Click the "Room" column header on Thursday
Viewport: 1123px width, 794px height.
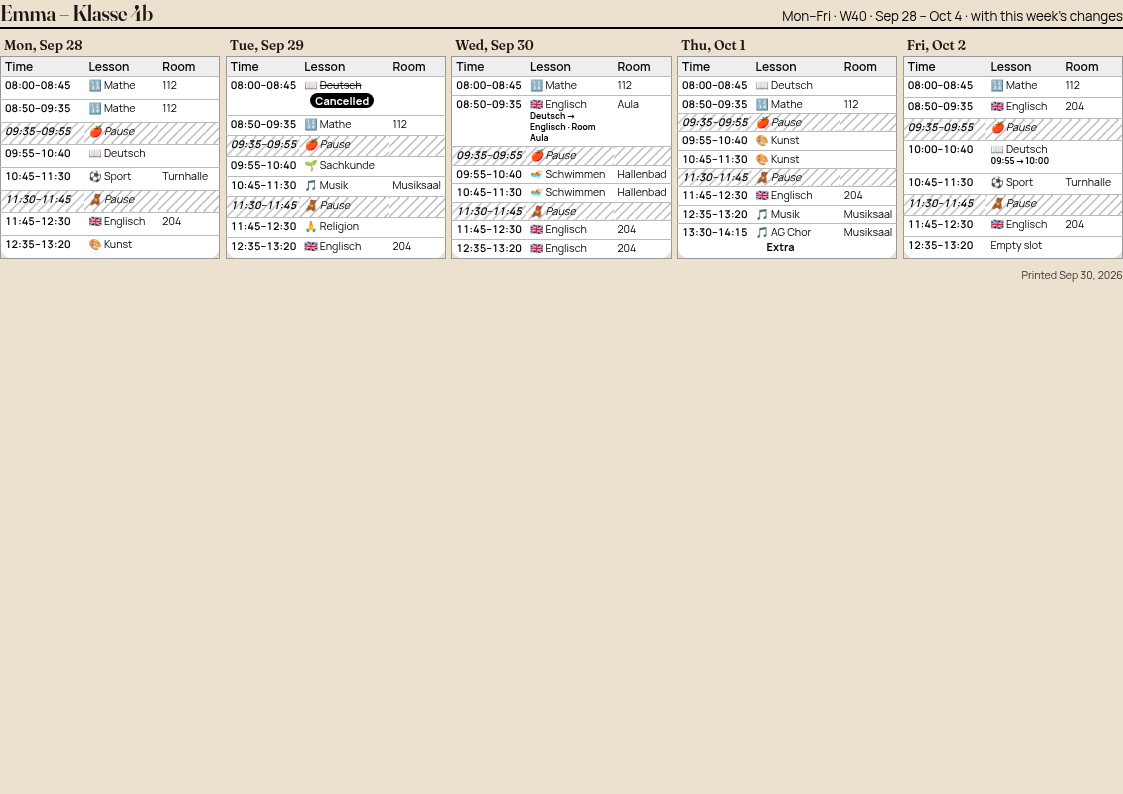860,67
